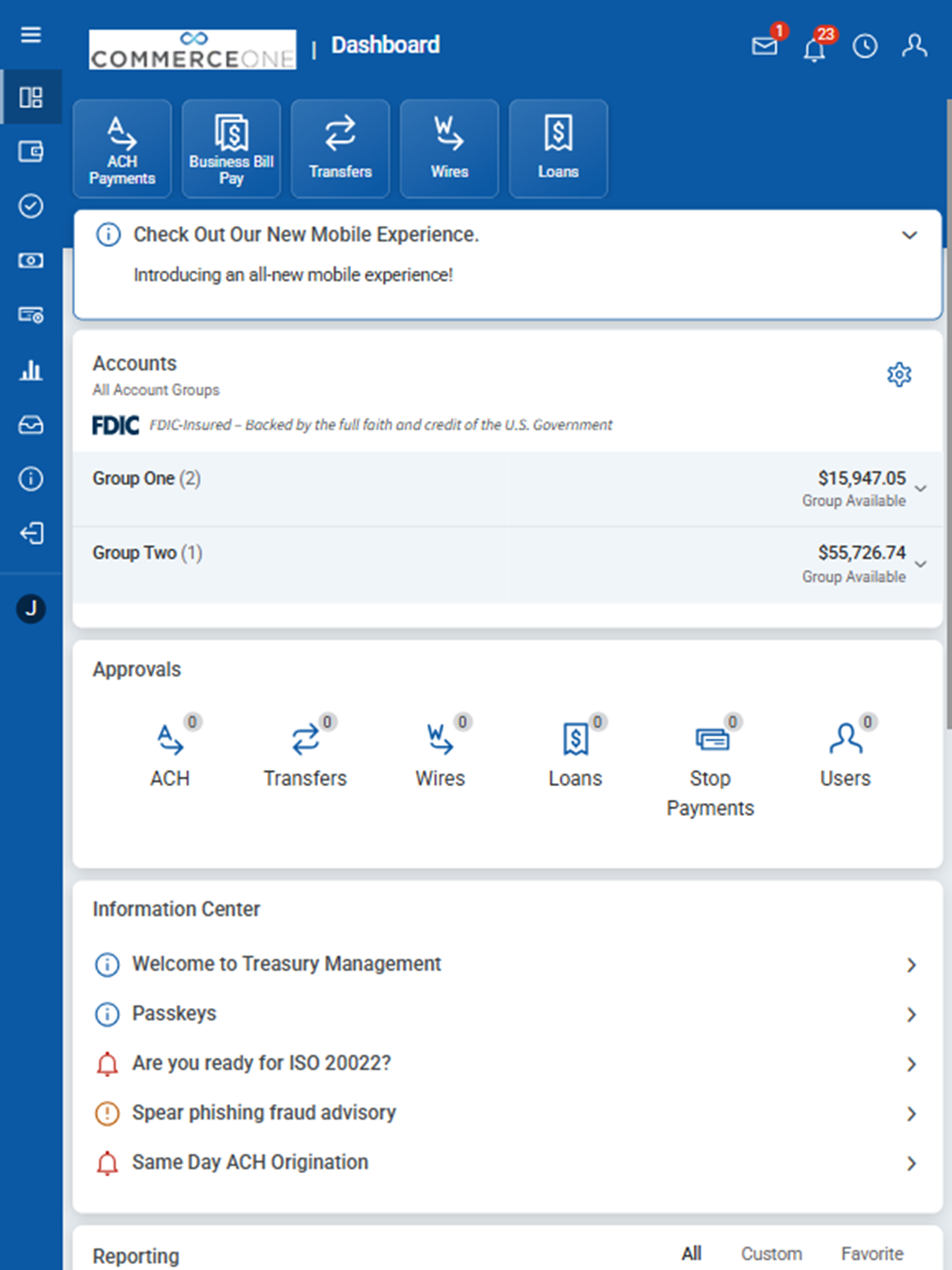Select the Custom reporting tab
This screenshot has height=1270, width=952.
coord(772,1253)
